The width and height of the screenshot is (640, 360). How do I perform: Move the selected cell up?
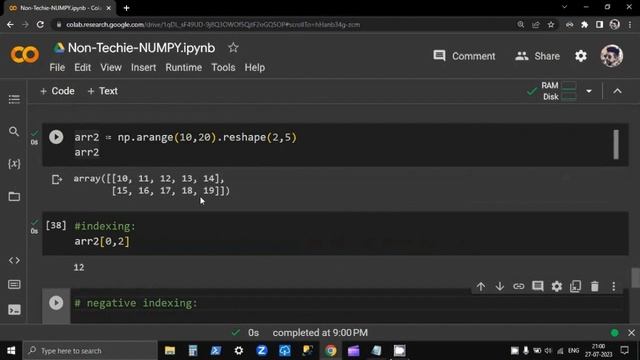(481, 287)
